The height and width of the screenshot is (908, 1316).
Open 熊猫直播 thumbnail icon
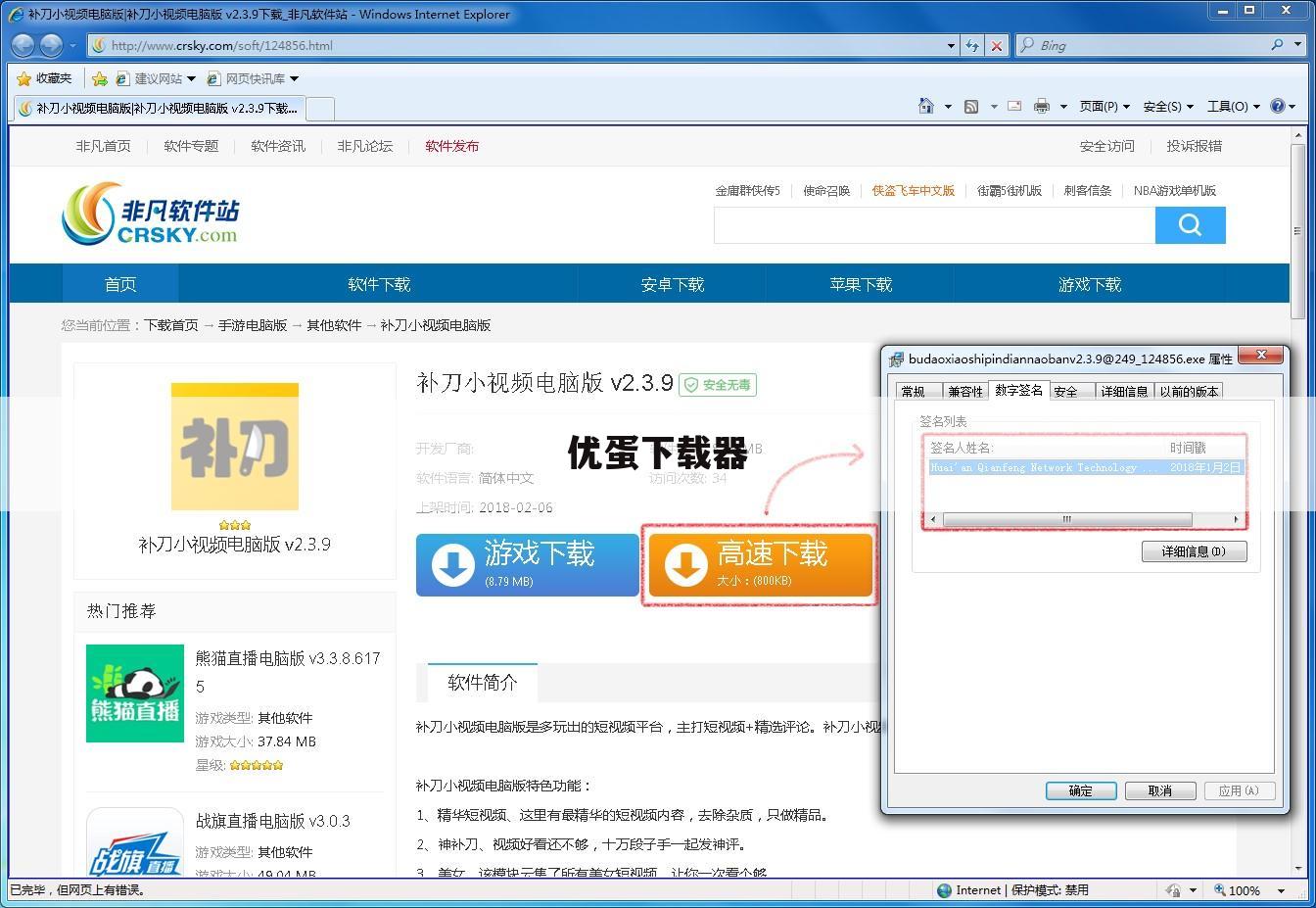(135, 693)
